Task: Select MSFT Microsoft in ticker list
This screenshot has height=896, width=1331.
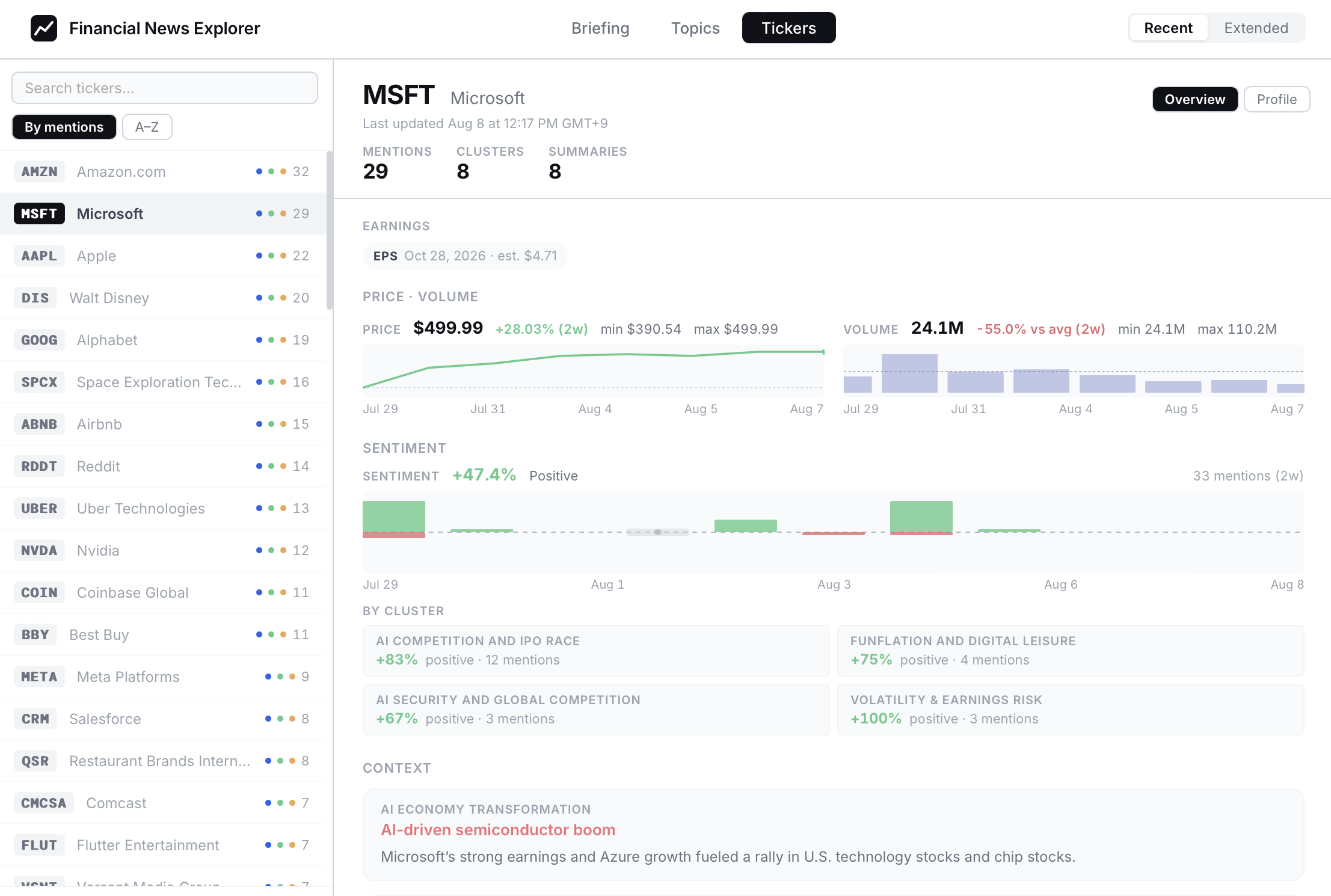Action: (163, 213)
